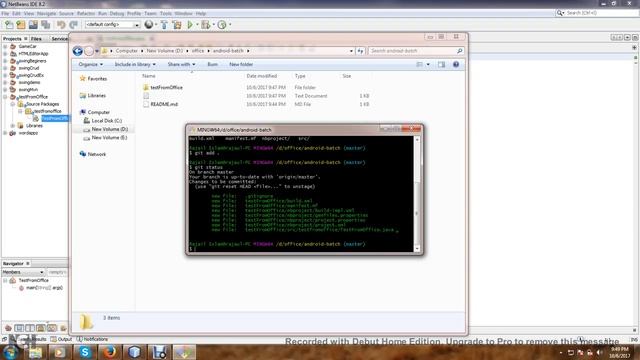Image resolution: width=640 pixels, height=360 pixels.
Task: Click Save All icon in NetBeans toolbar
Action: (x=45, y=25)
